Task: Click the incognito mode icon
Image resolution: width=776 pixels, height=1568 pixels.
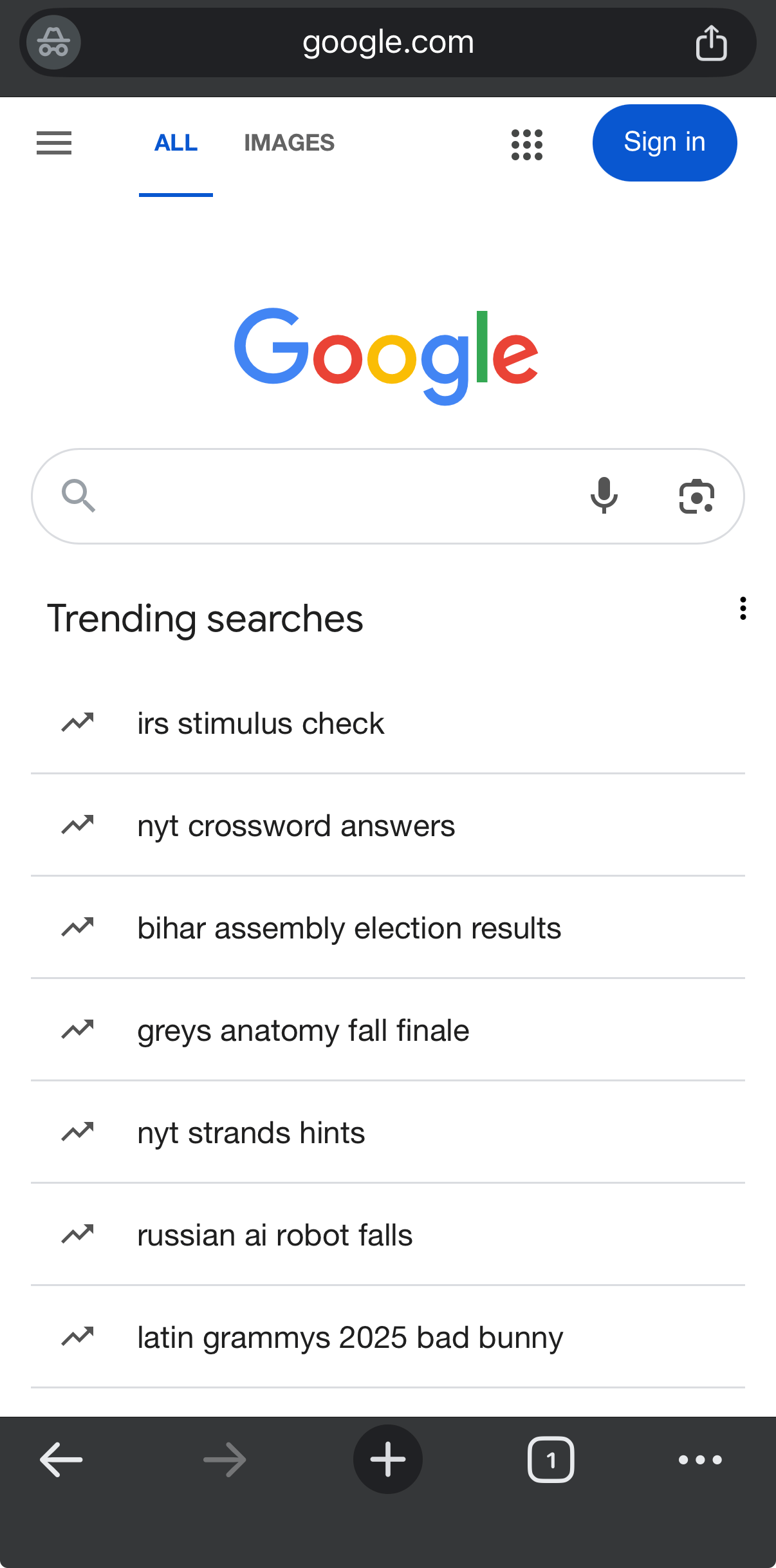Action: pyautogui.click(x=52, y=42)
